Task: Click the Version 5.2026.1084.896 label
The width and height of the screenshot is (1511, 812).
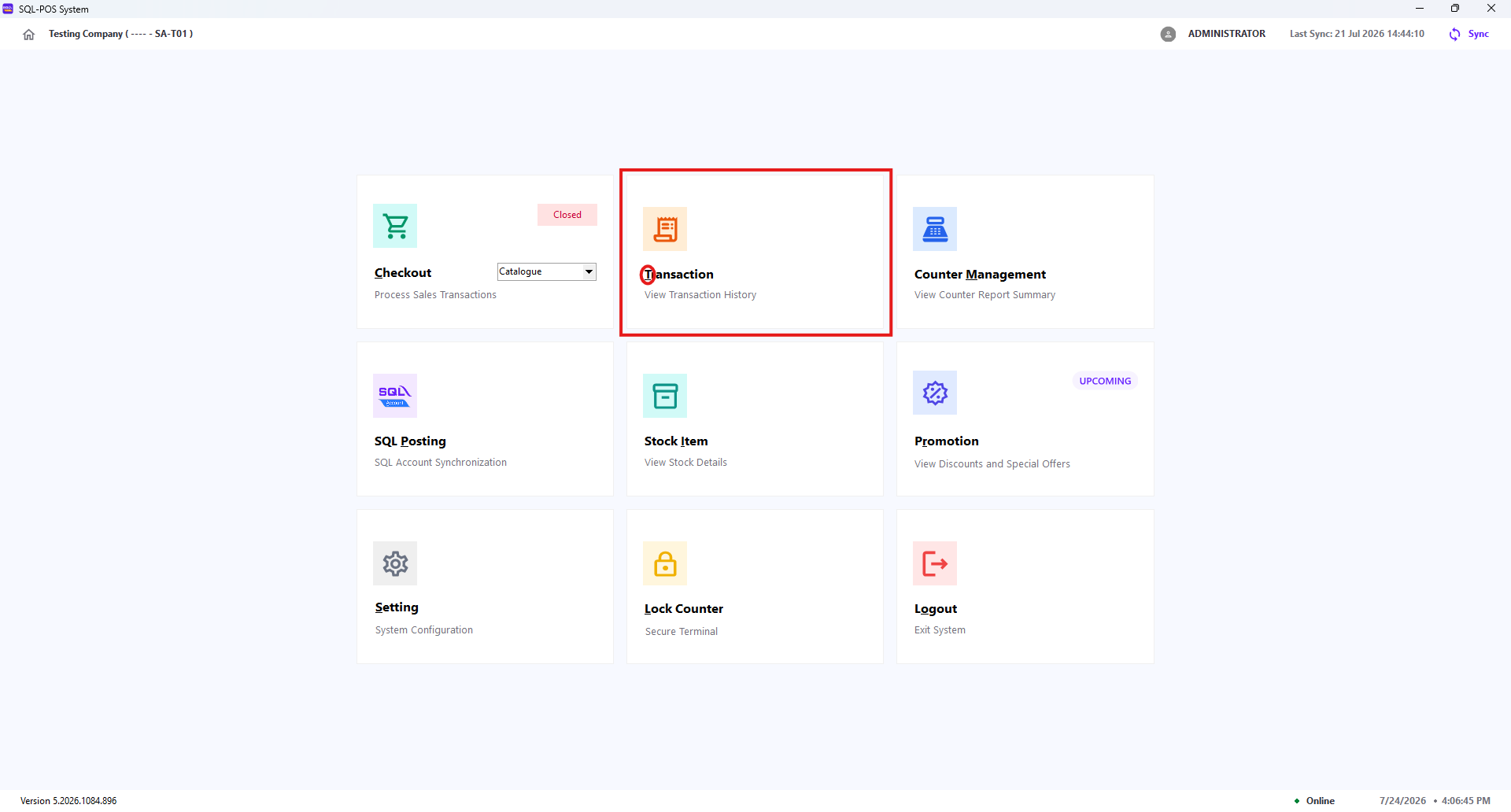Action: [68, 801]
